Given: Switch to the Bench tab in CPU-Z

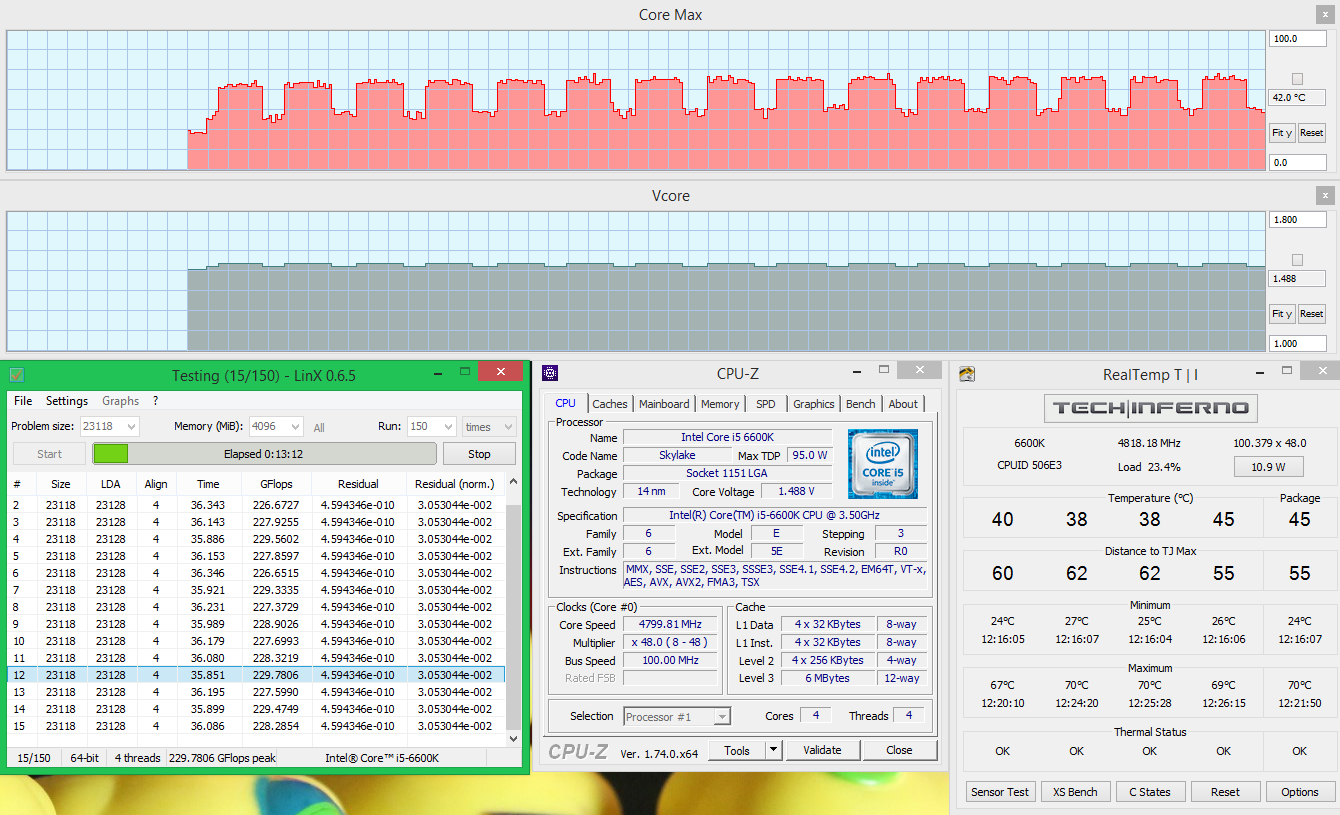Looking at the screenshot, I should tap(861, 404).
